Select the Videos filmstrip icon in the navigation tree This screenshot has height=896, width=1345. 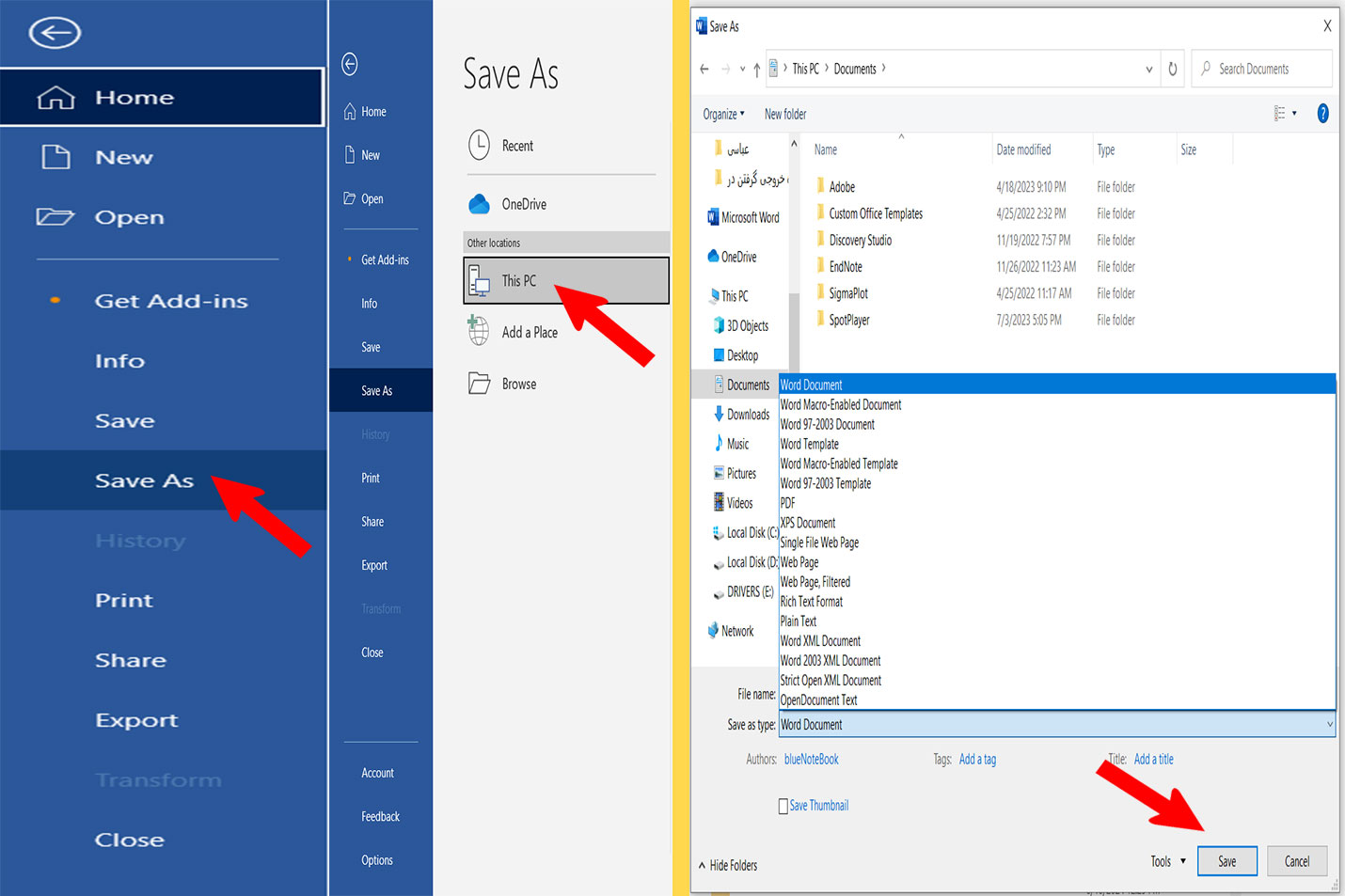(x=719, y=502)
